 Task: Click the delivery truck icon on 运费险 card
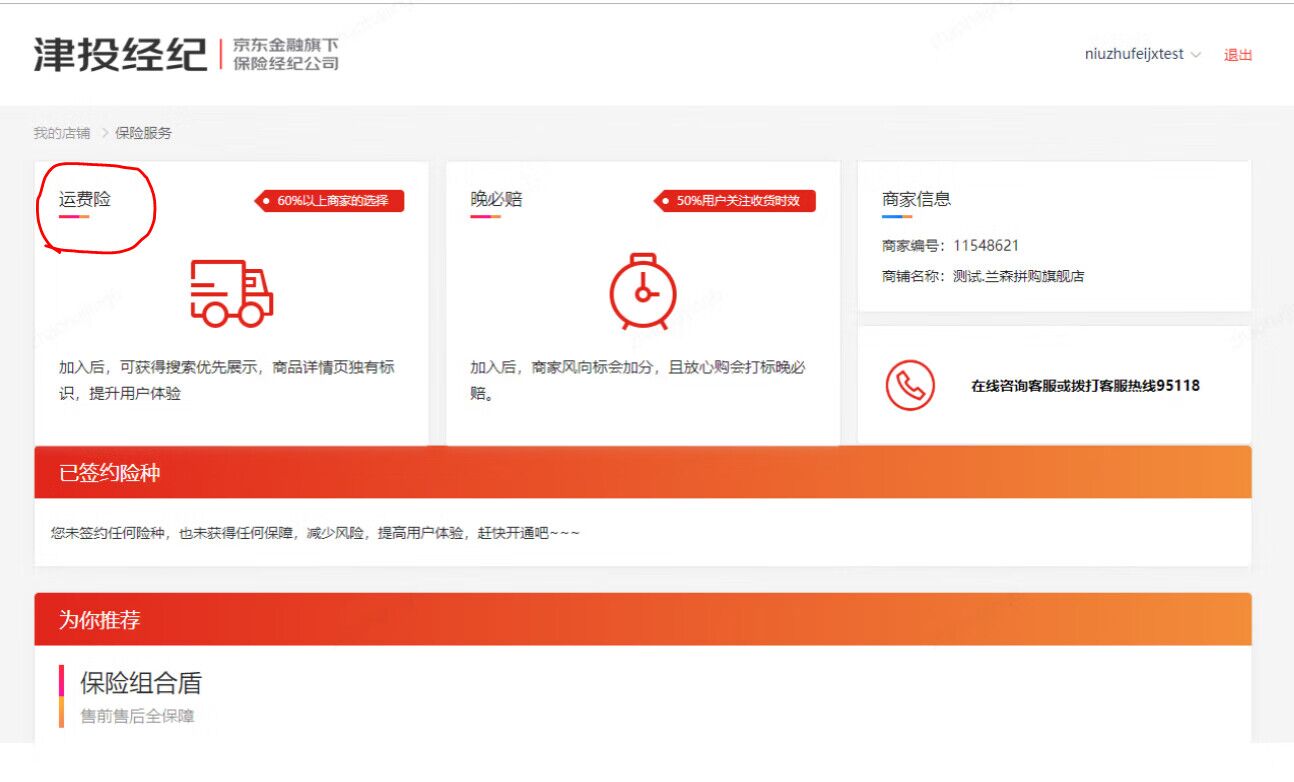coord(232,295)
